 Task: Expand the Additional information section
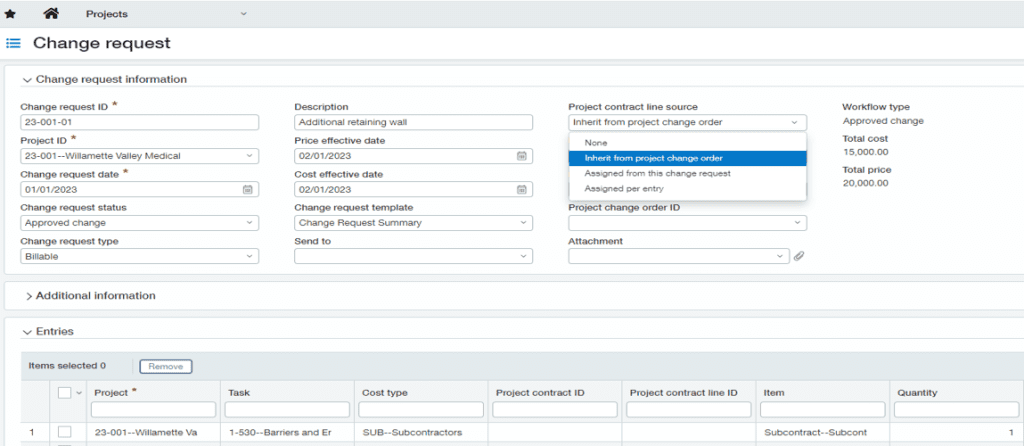[x=28, y=296]
